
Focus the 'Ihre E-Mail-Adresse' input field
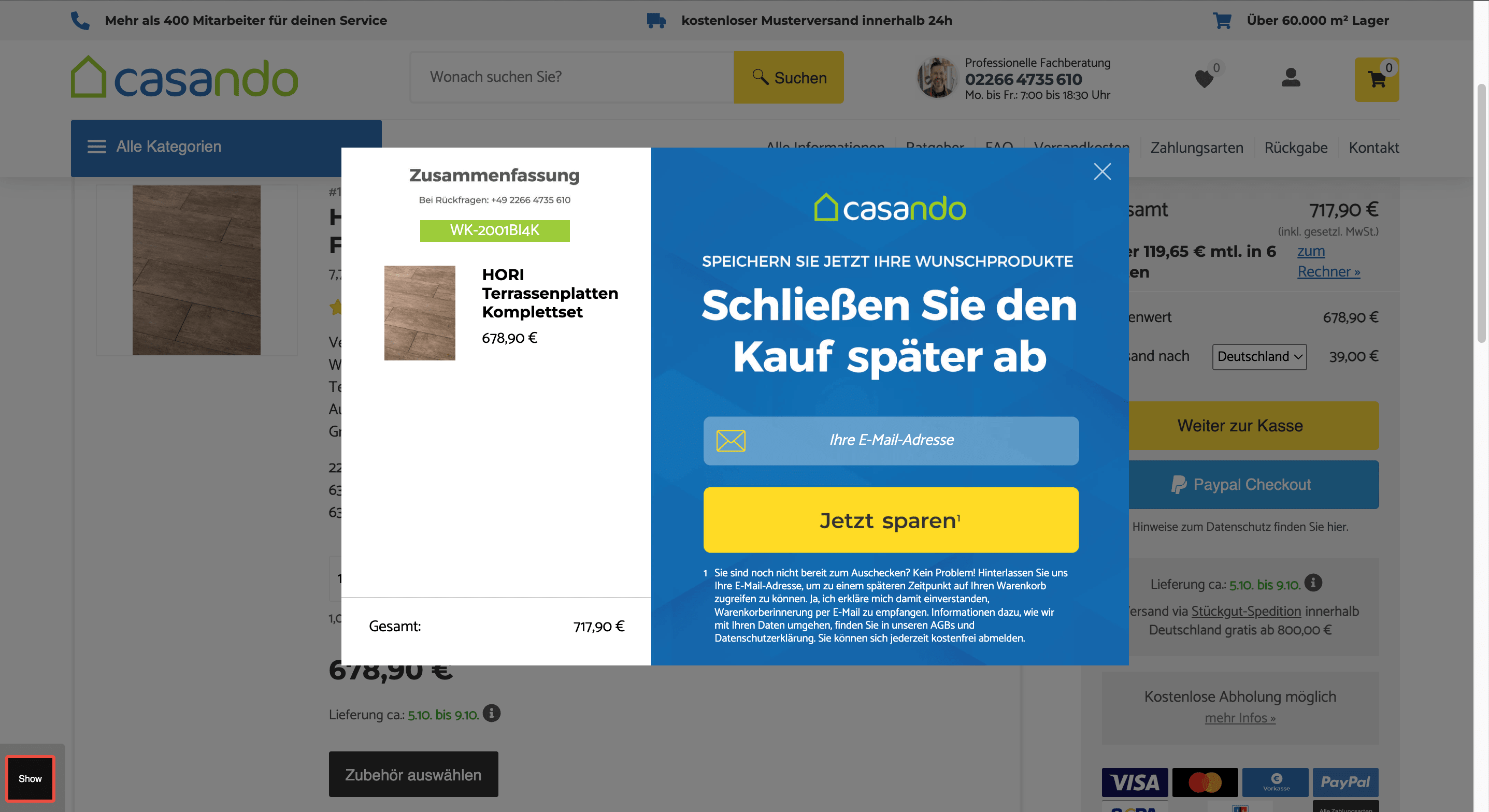(x=890, y=440)
